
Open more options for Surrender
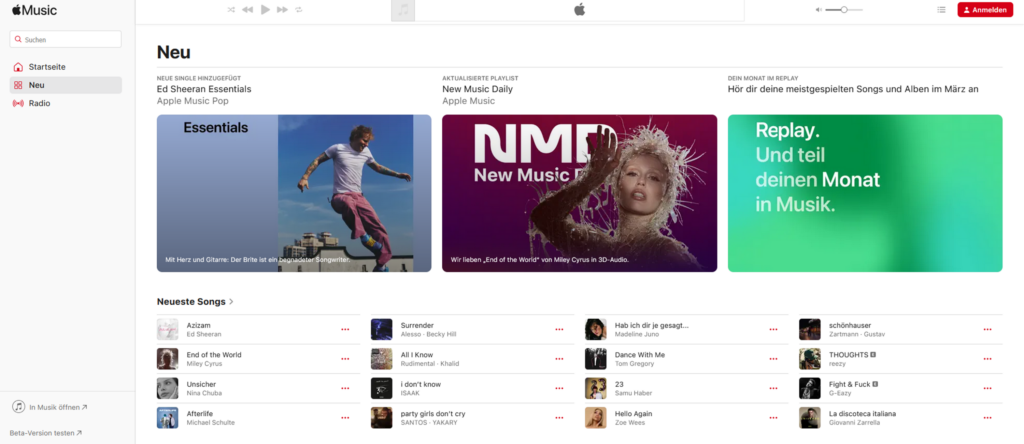[559, 330]
